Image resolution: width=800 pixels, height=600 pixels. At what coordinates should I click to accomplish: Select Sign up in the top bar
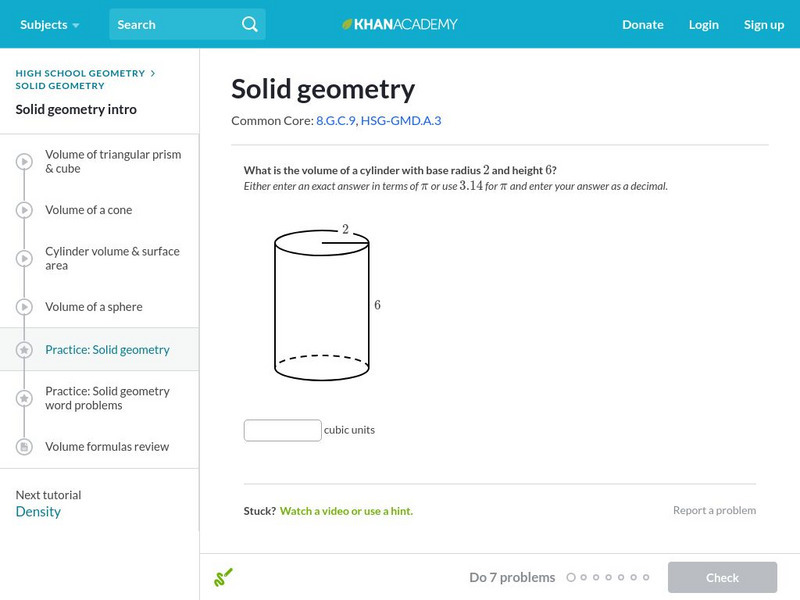[x=763, y=24]
